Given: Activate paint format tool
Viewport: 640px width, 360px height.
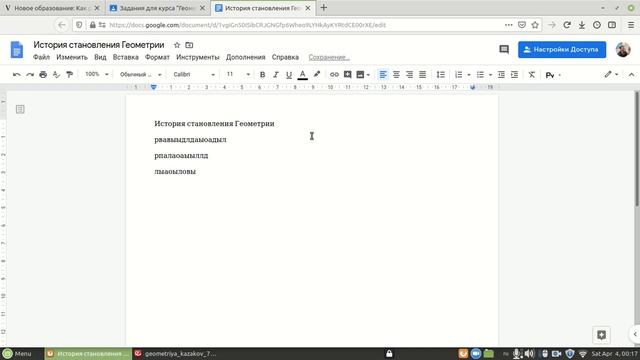Looking at the screenshot, I should tap(69, 75).
